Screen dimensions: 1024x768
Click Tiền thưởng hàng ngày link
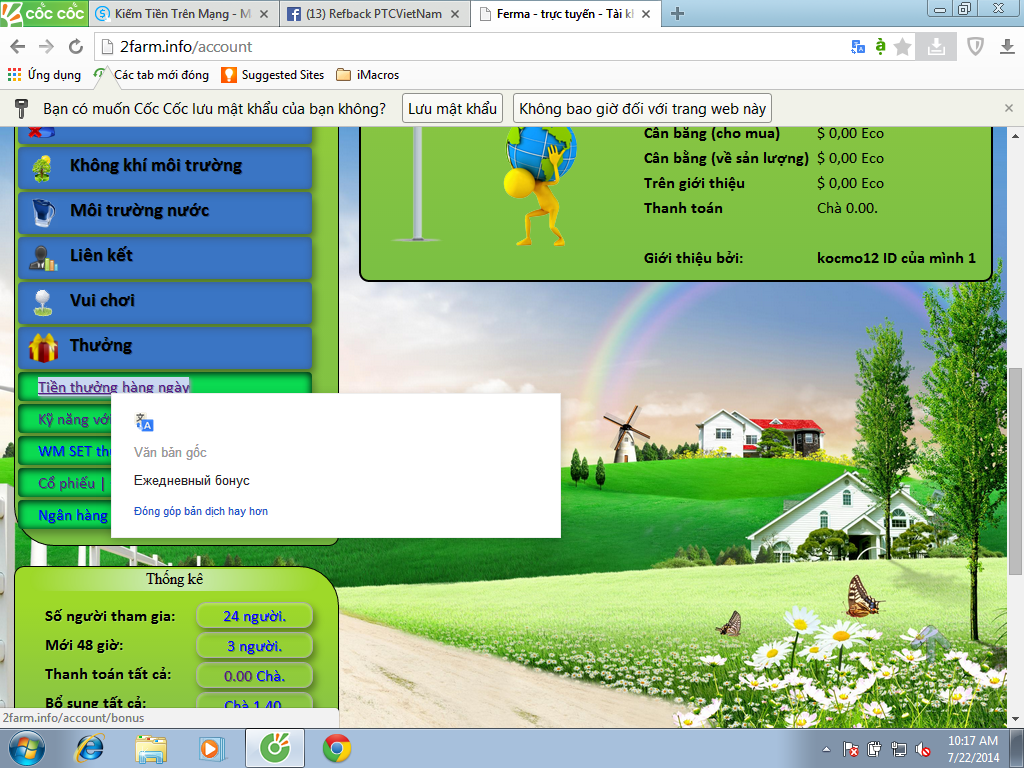pyautogui.click(x=114, y=387)
